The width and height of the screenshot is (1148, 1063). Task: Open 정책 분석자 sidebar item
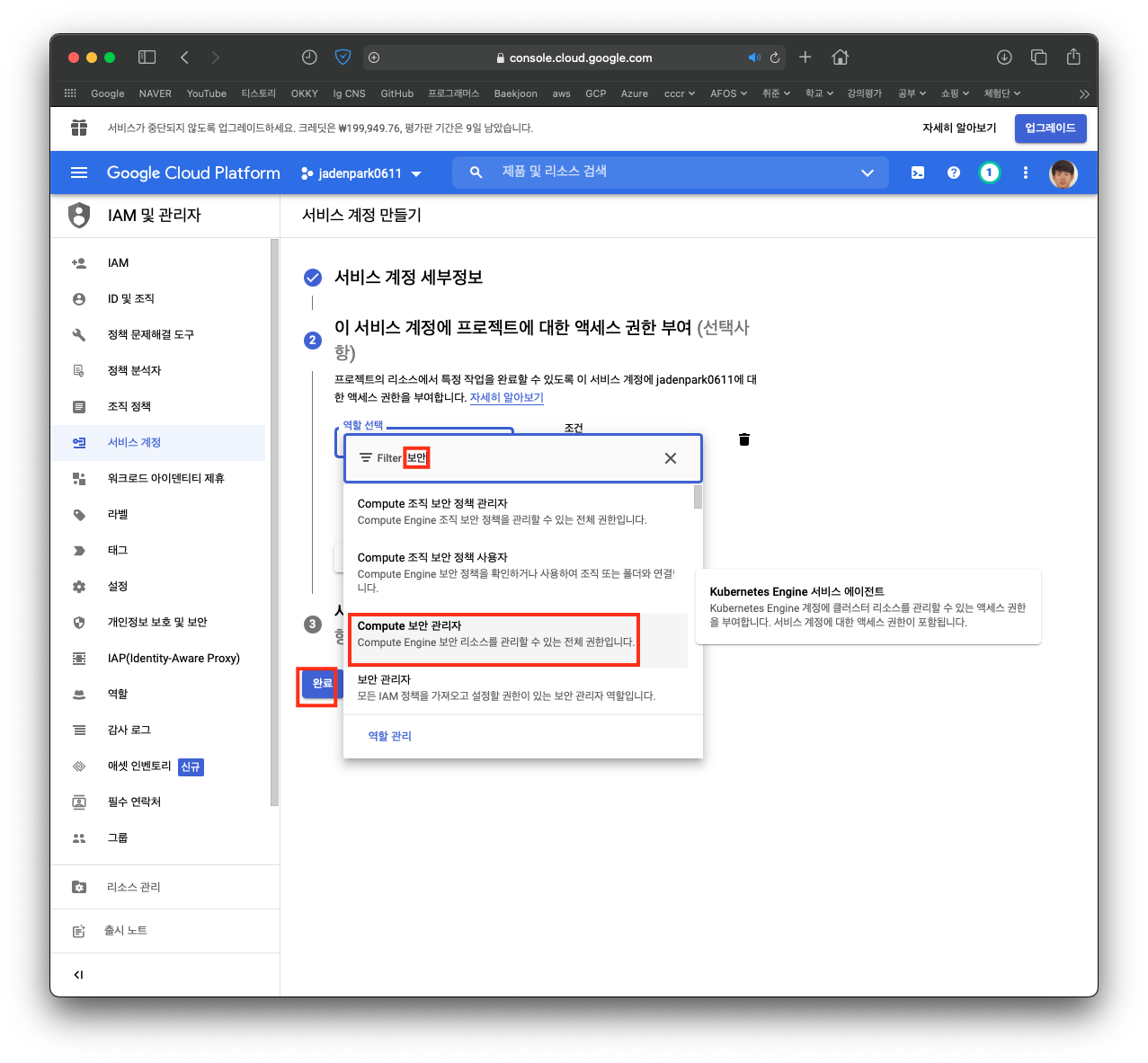[158, 371]
